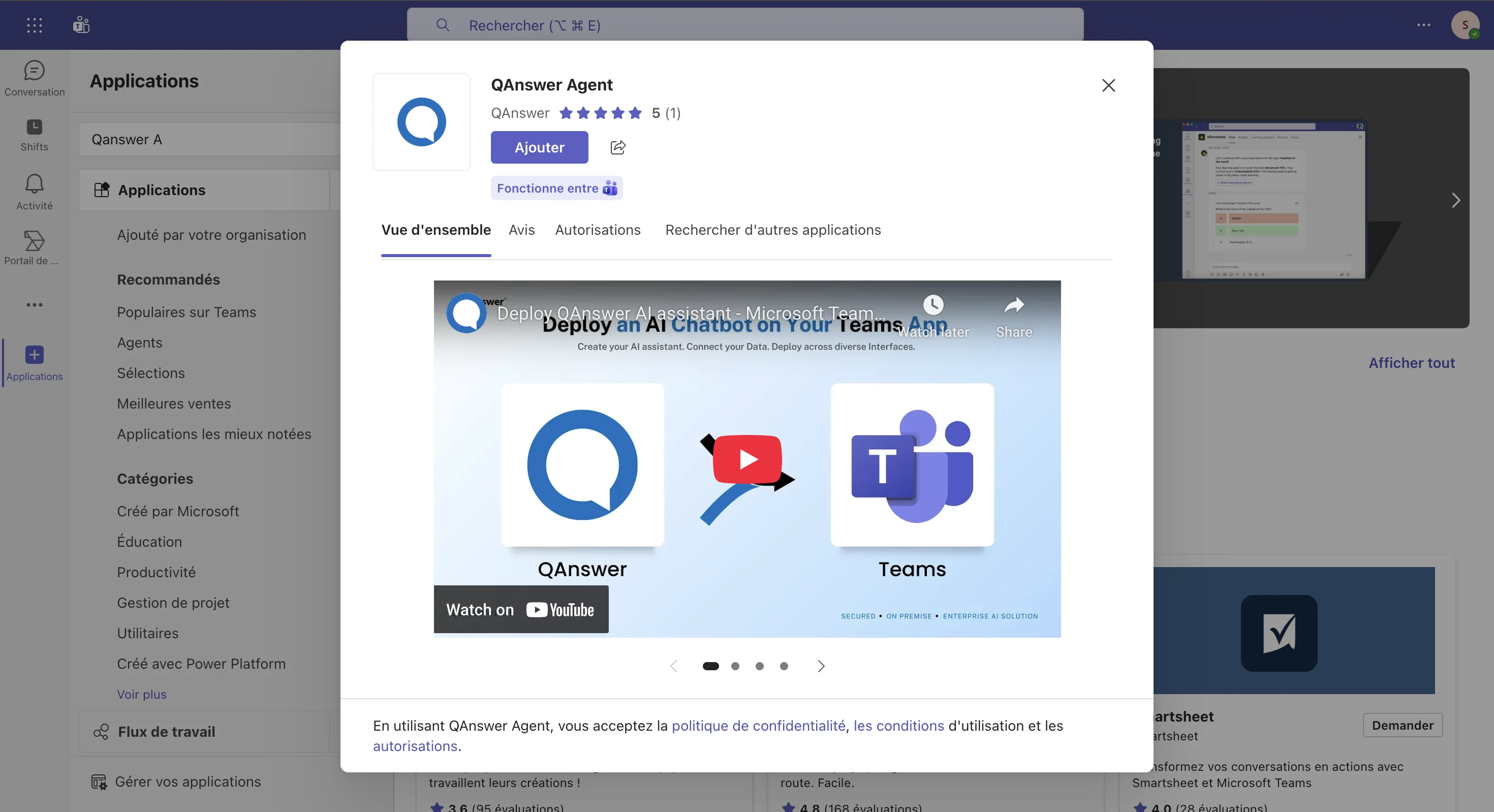Open Rechercher d'autres applications tab
Viewport: 1494px width, 812px height.
[x=772, y=230]
